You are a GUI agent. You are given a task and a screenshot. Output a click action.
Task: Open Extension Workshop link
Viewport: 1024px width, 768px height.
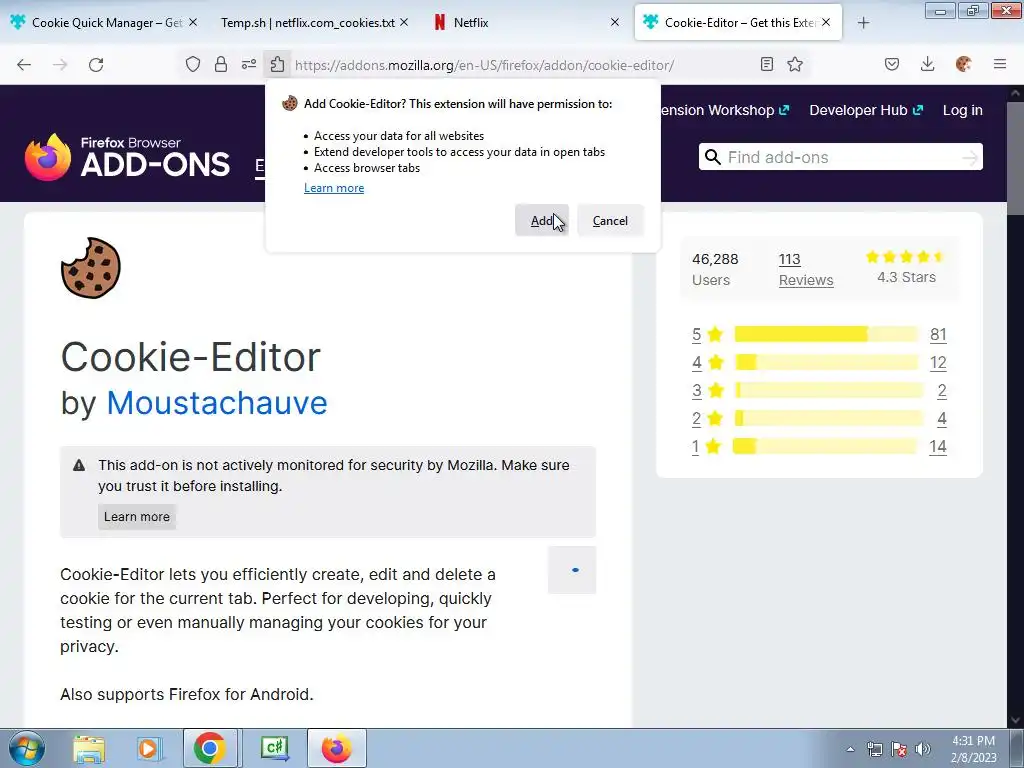tap(725, 110)
